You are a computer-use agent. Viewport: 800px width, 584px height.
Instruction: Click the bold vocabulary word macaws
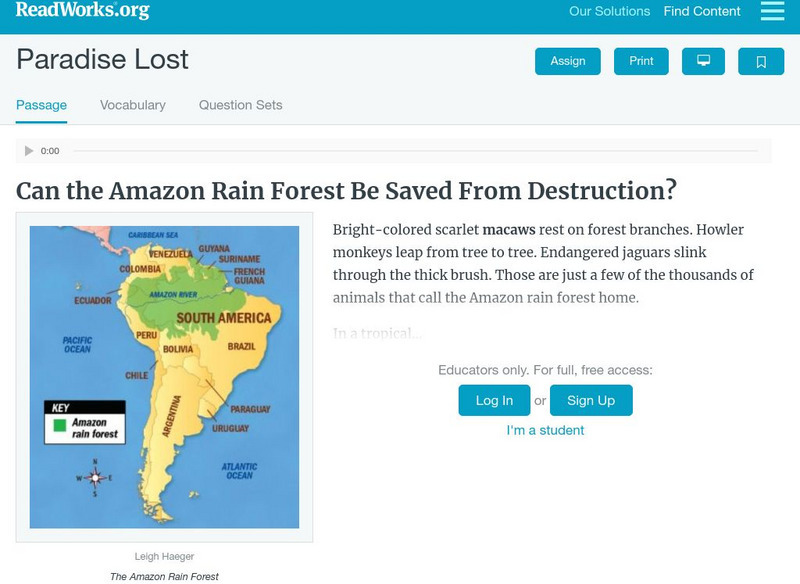click(509, 229)
